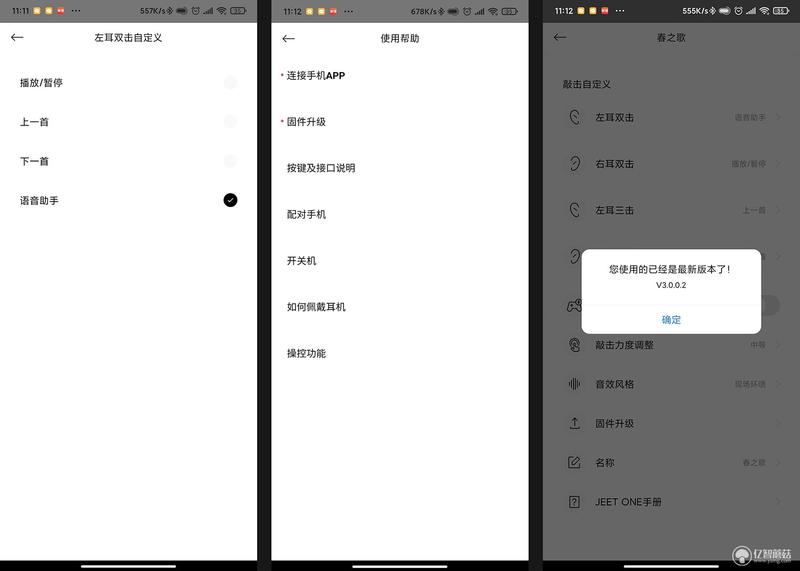
Task: Tap the question-mark manual icon beside JEET ONE手册
Action: click(574, 502)
